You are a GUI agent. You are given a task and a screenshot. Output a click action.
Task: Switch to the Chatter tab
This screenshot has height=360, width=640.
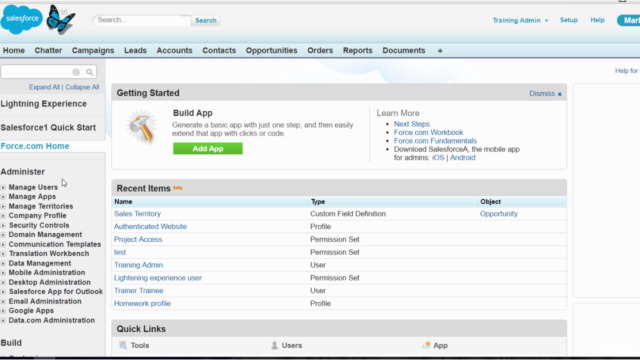(48, 51)
